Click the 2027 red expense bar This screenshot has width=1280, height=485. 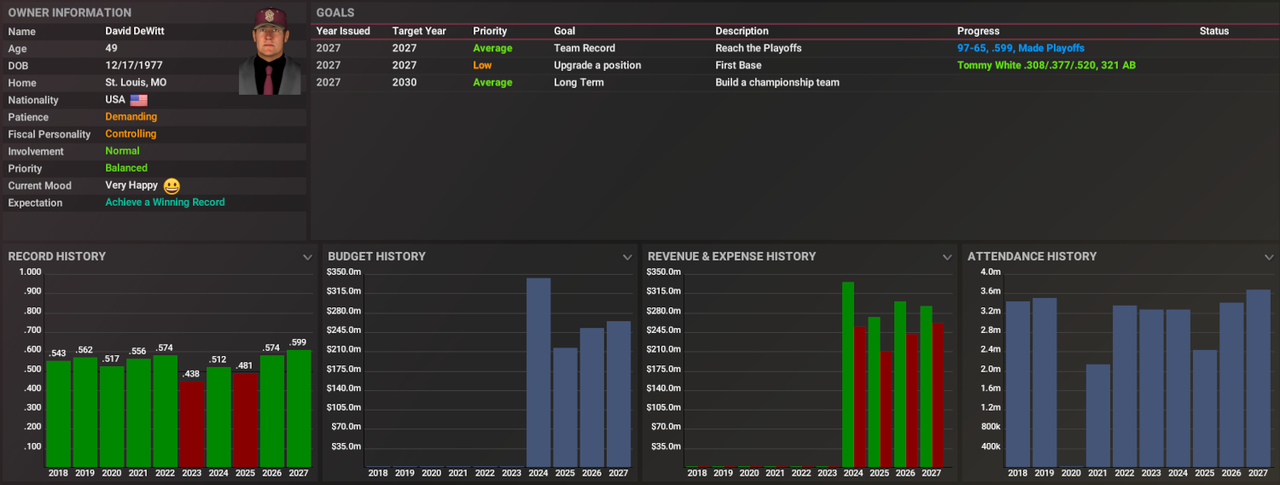click(937, 394)
